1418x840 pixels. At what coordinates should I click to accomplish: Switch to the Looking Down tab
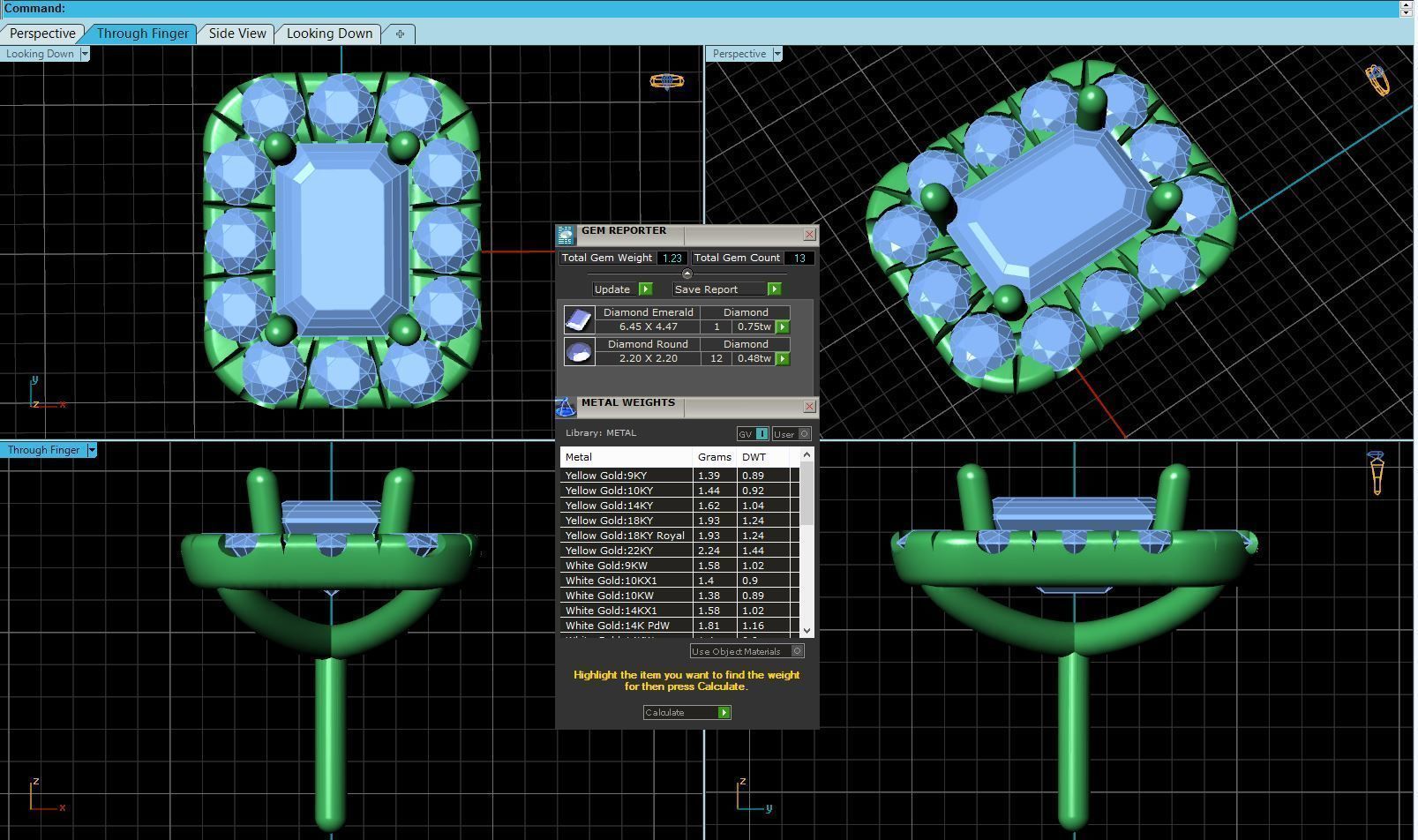329,34
